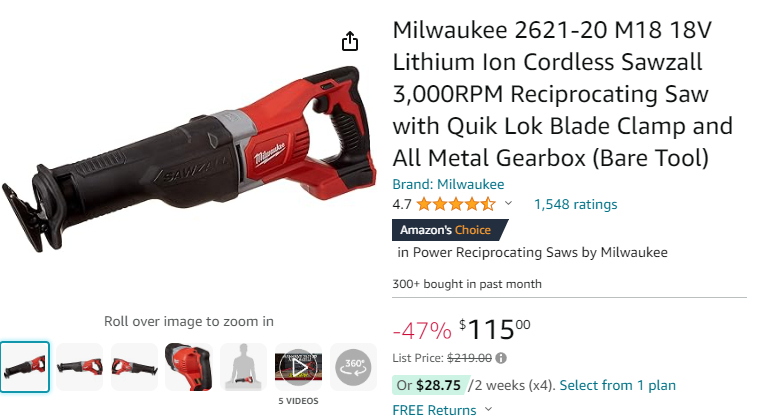Click the product title text
Viewport: 765px width, 418px height.
[563, 94]
